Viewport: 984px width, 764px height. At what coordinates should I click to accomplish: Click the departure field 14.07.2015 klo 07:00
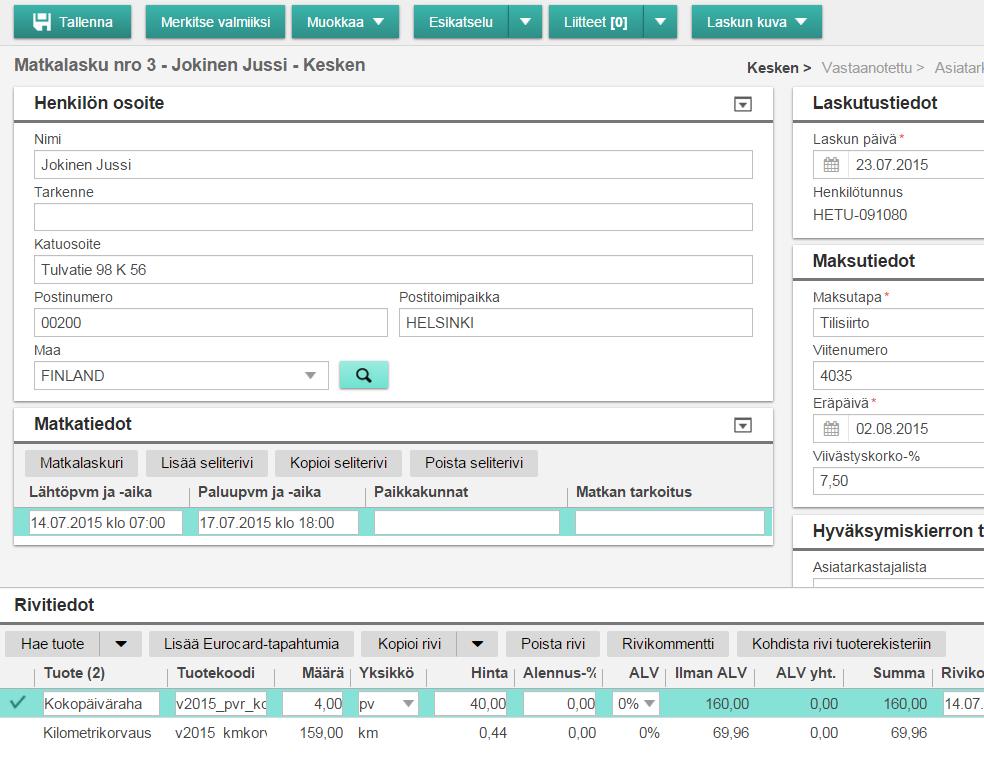click(105, 522)
